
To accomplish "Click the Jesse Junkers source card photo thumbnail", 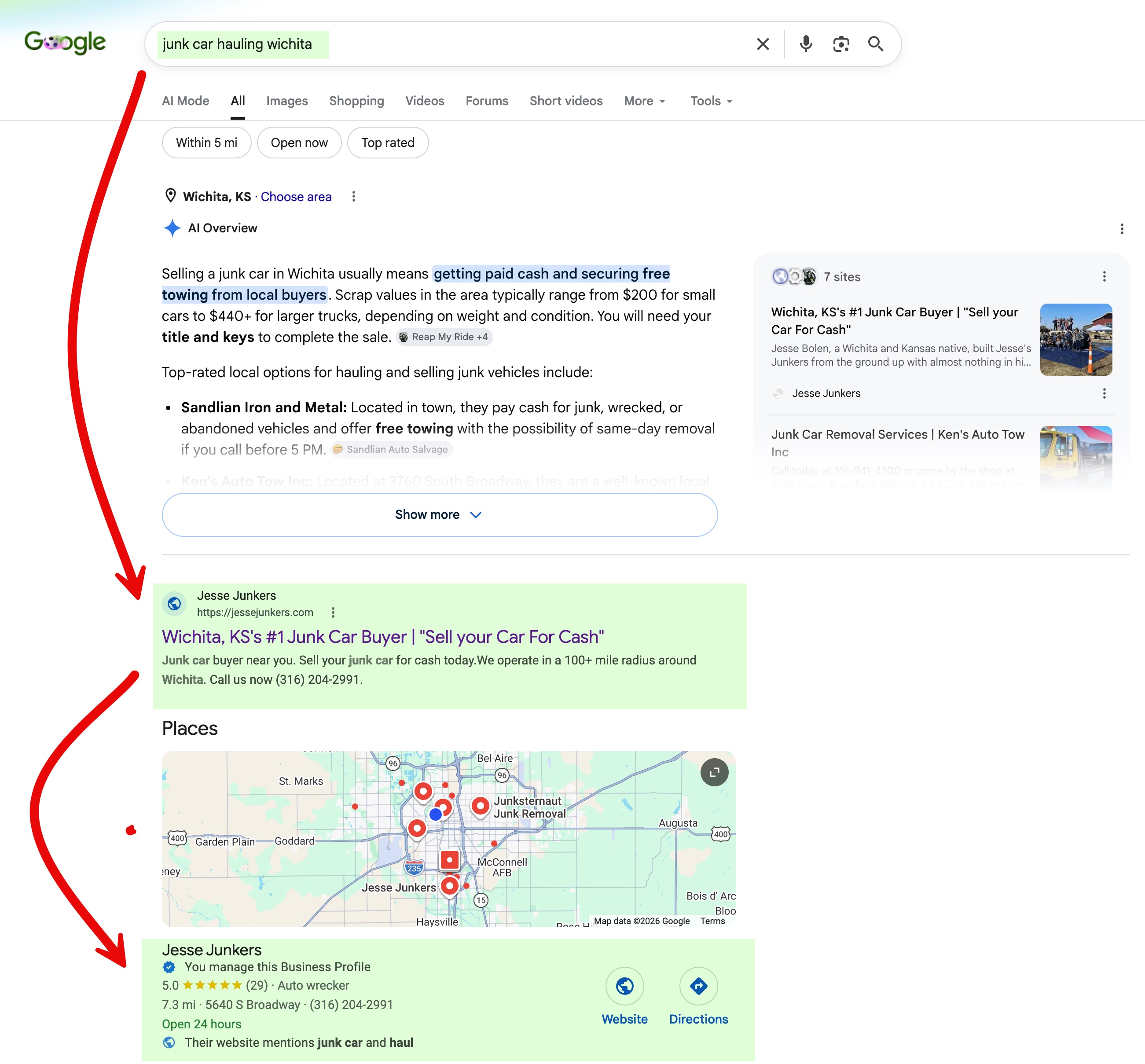I will pos(1076,340).
